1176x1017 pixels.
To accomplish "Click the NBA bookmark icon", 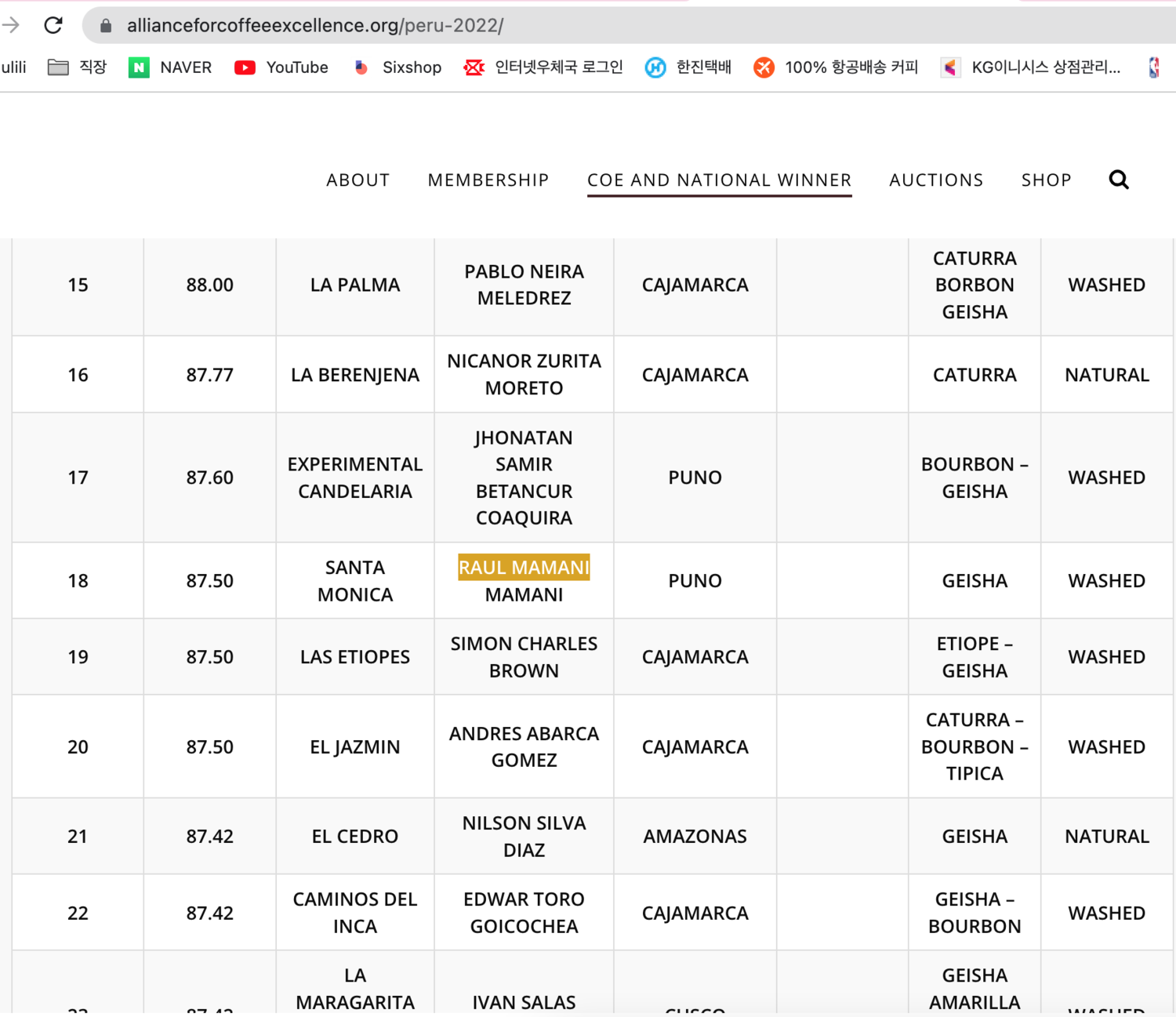I will point(1154,67).
